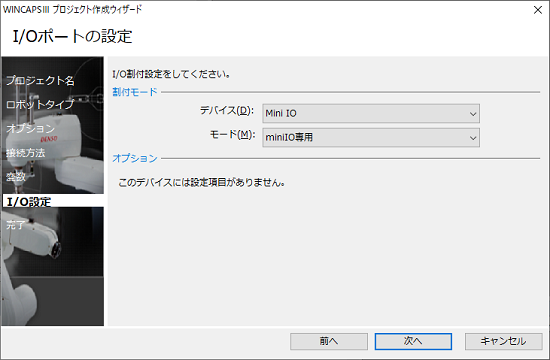This screenshot has width=550, height=360.
Task: Cancel the wizard with キャンセル
Action: pos(503,341)
